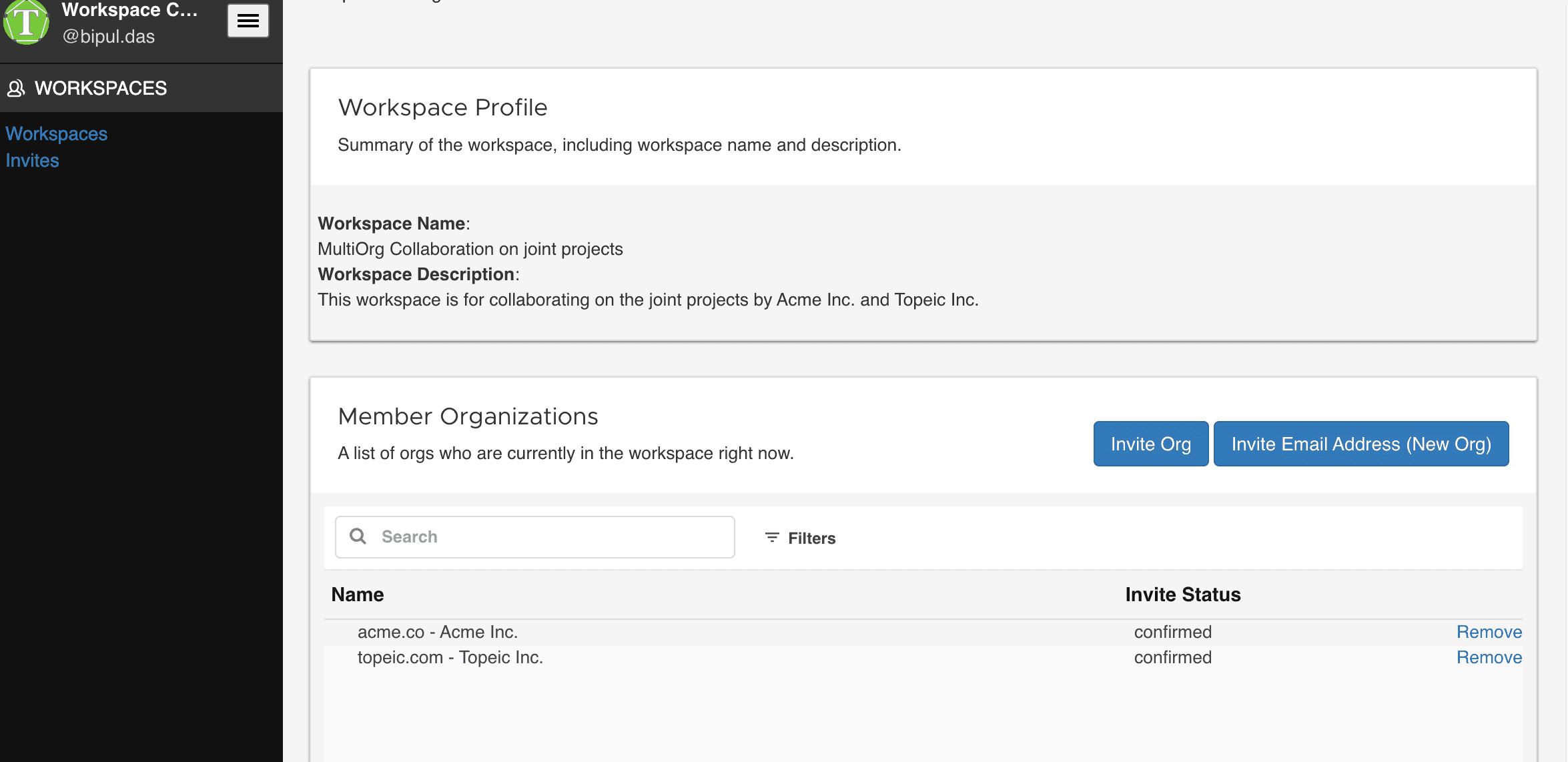Click the Summary of the workspace subtitle
Image resolution: width=1568 pixels, height=762 pixels.
[619, 145]
